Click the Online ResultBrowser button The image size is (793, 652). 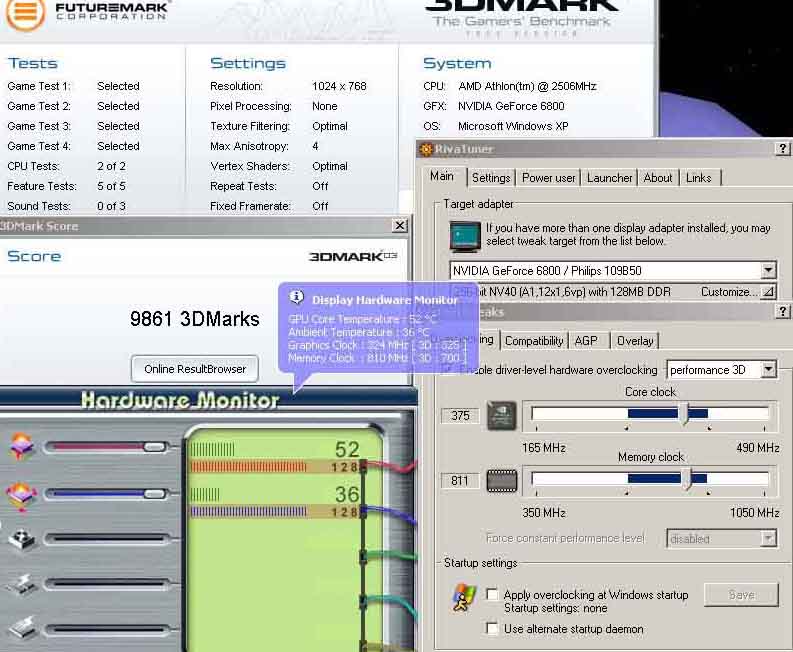click(195, 369)
